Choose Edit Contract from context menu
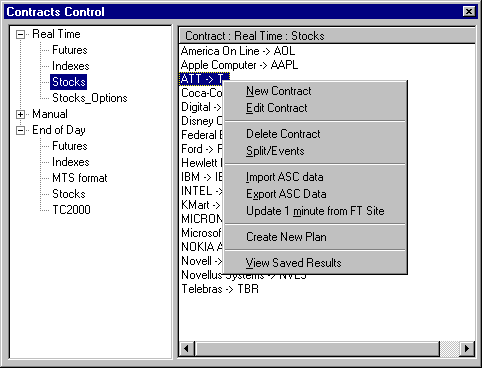 315,108
